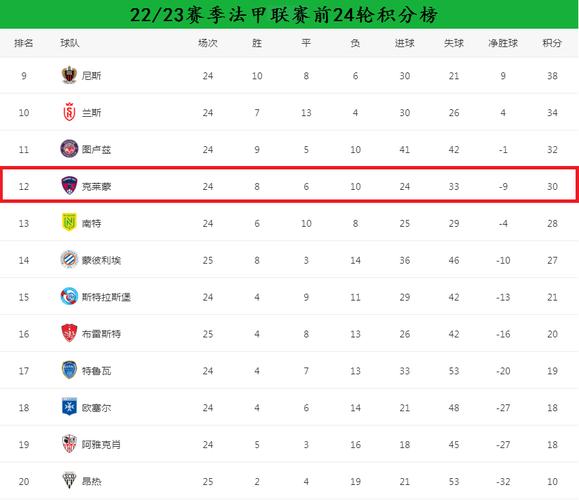The width and height of the screenshot is (579, 500).
Task: Click the Nice (尼斯) club crest
Action: (69, 75)
